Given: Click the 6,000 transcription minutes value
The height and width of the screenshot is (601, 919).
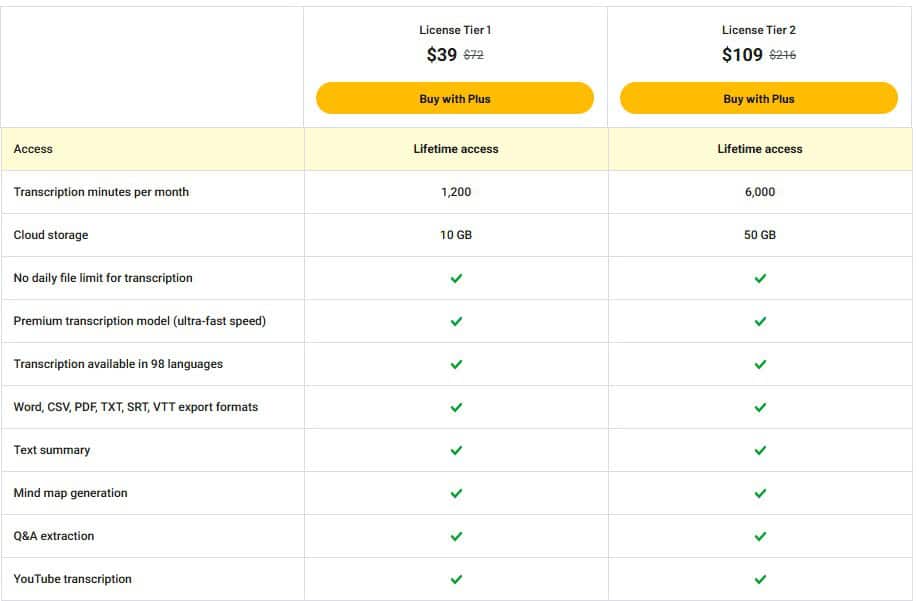Looking at the screenshot, I should pos(760,192).
